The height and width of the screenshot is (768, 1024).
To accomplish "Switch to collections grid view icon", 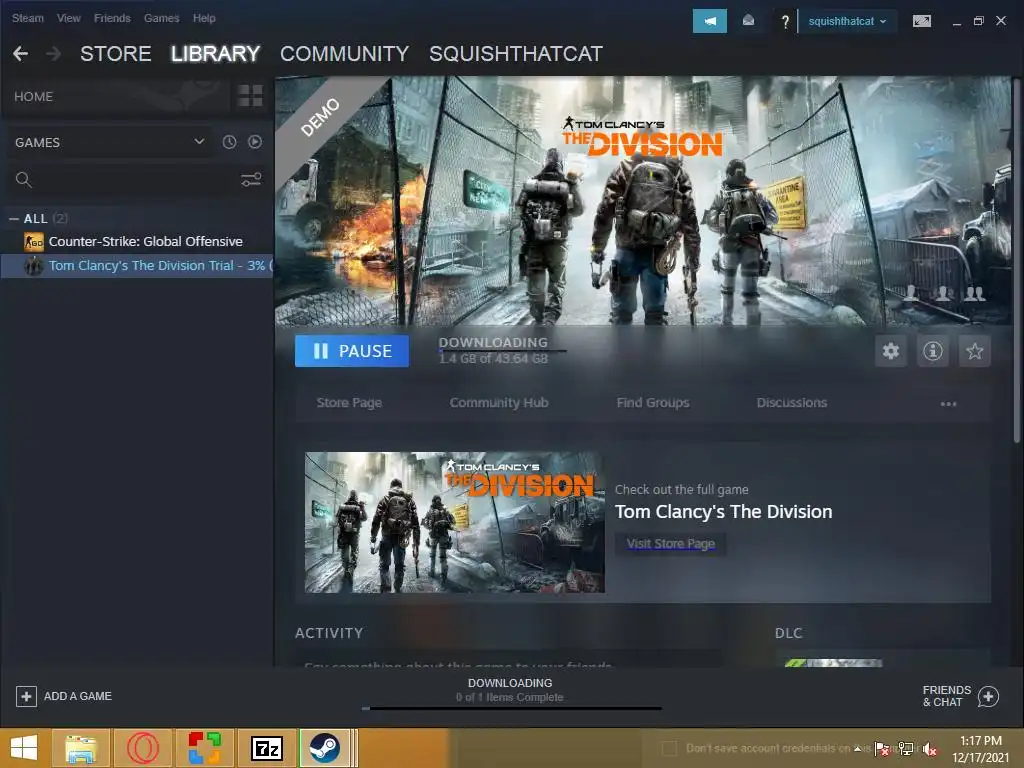I will [250, 96].
